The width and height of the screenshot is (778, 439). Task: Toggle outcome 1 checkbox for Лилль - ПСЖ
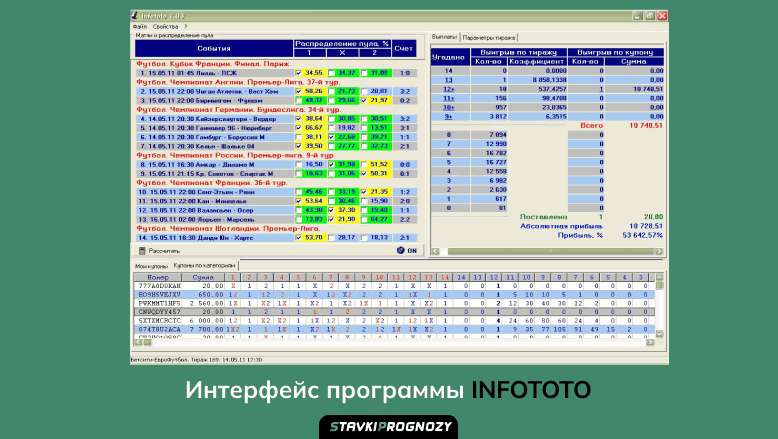(299, 73)
